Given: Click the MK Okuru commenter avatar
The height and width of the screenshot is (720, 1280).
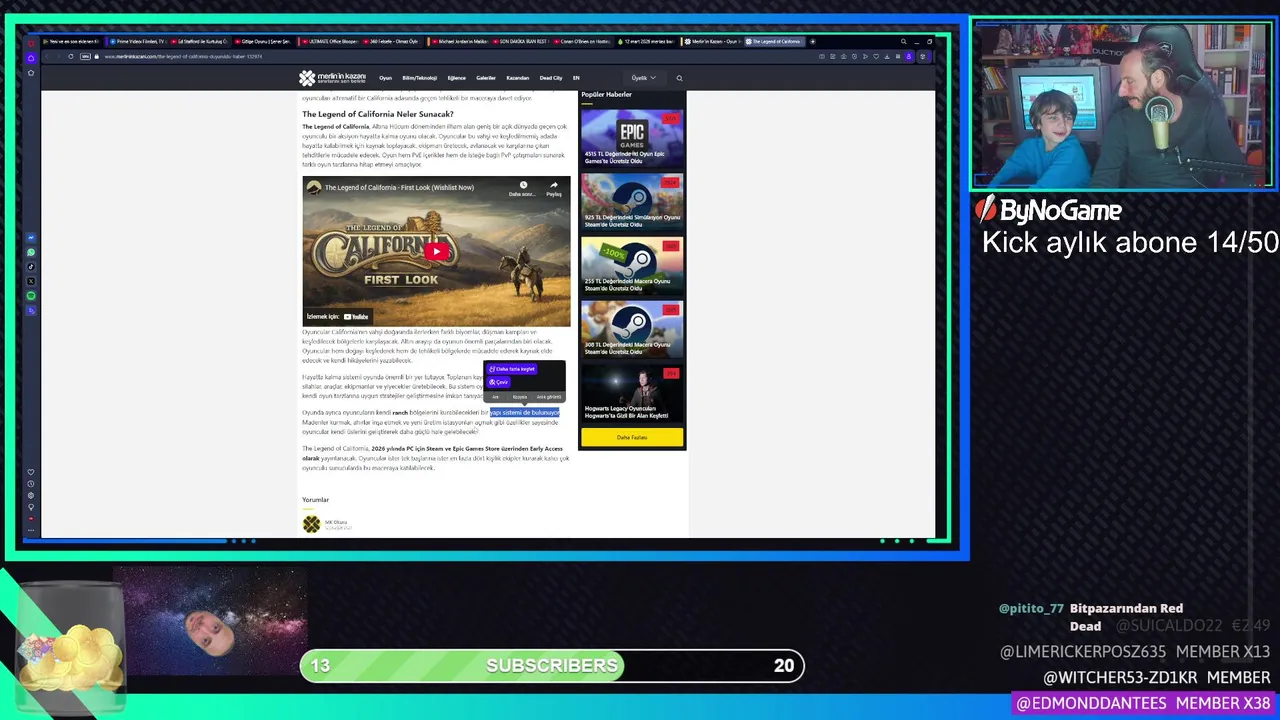Looking at the screenshot, I should (311, 524).
